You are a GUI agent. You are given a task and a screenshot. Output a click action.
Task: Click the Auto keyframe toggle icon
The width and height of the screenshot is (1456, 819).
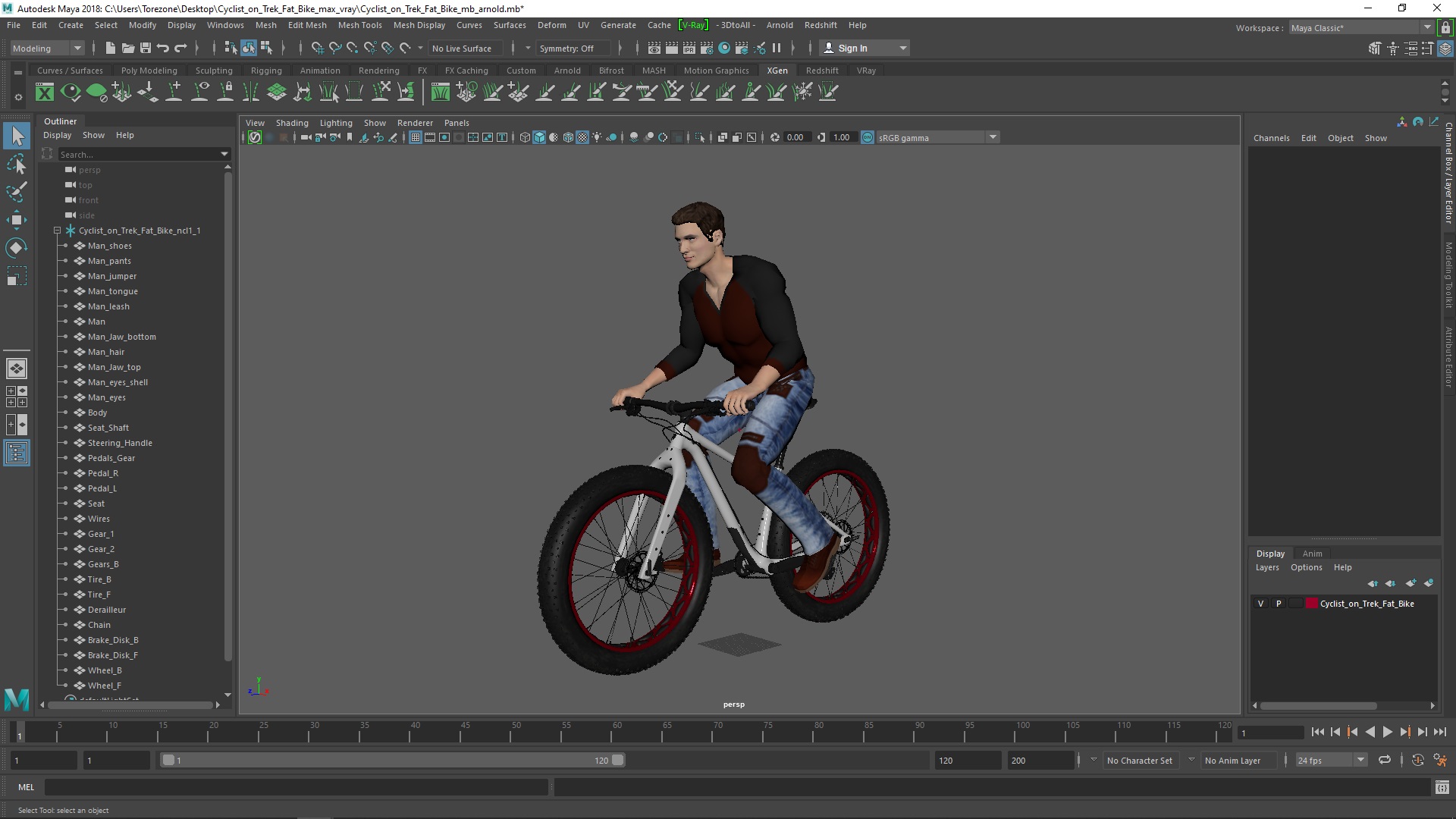click(1417, 760)
